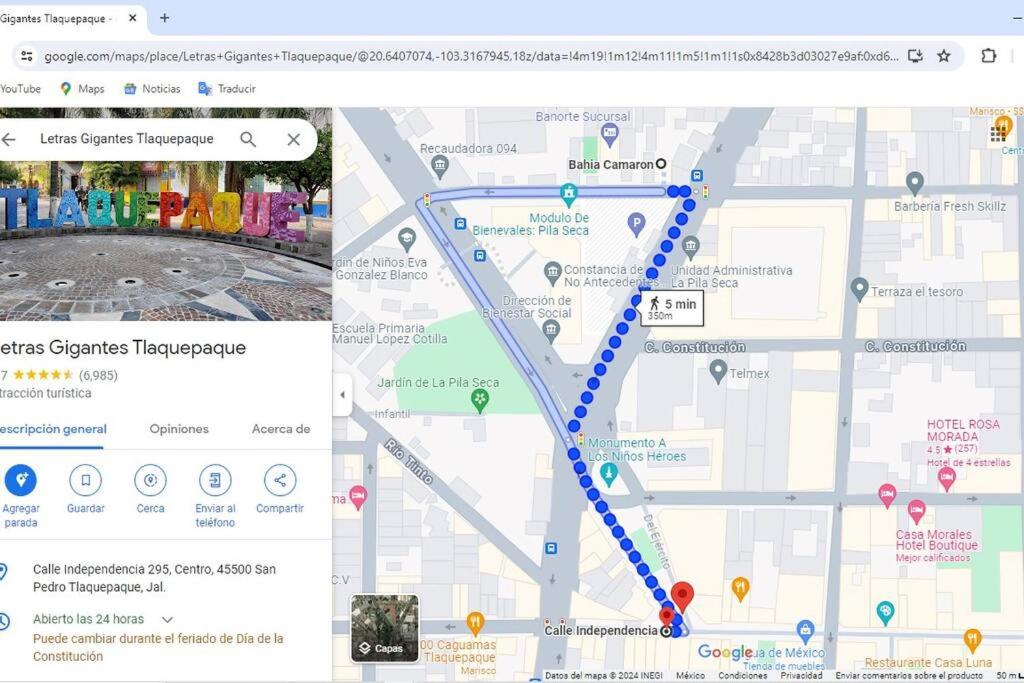1024x683 pixels.
Task: Clear search with the X icon
Action: tap(294, 139)
